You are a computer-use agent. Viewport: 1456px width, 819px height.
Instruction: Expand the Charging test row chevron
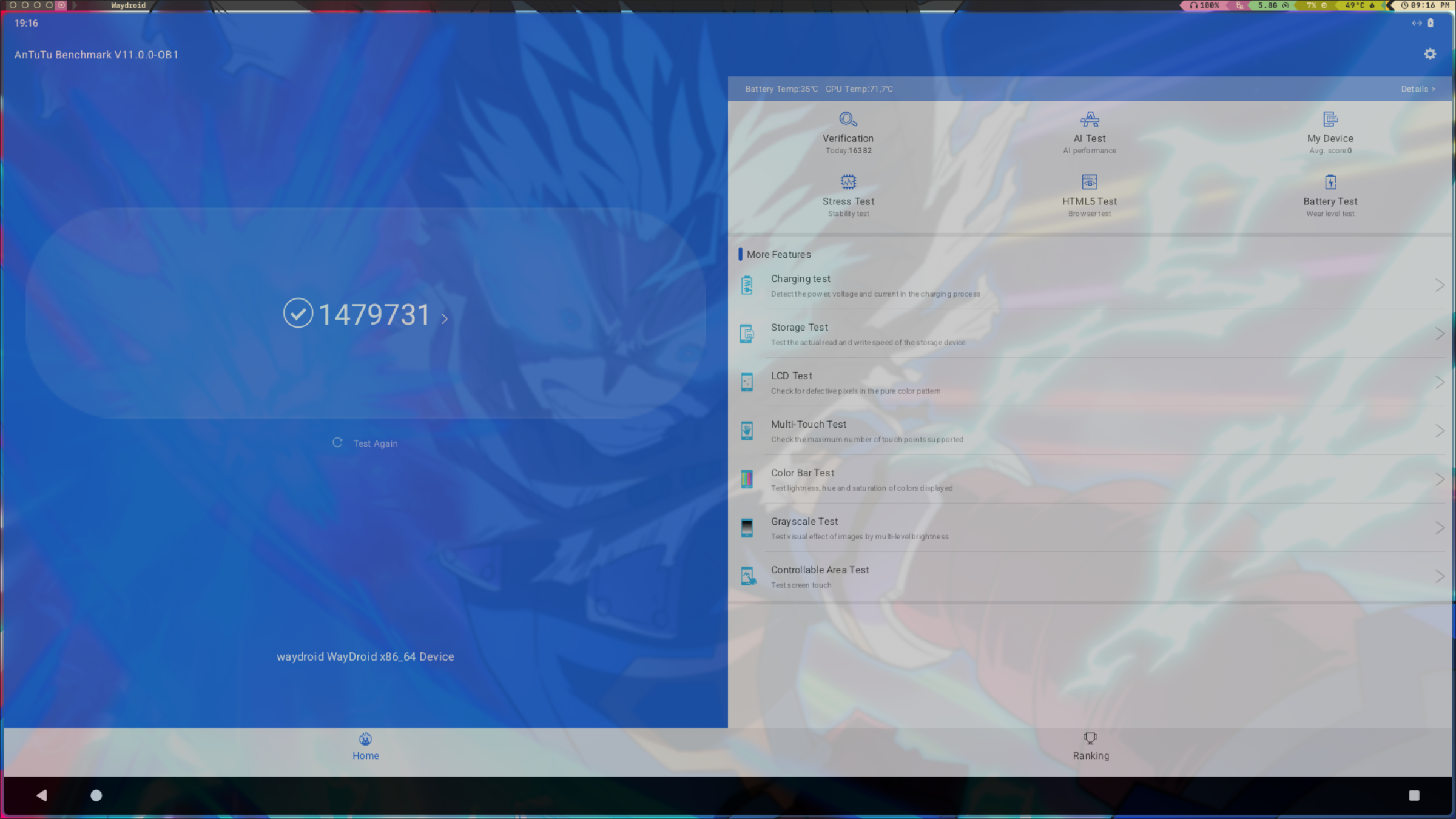[x=1440, y=285]
